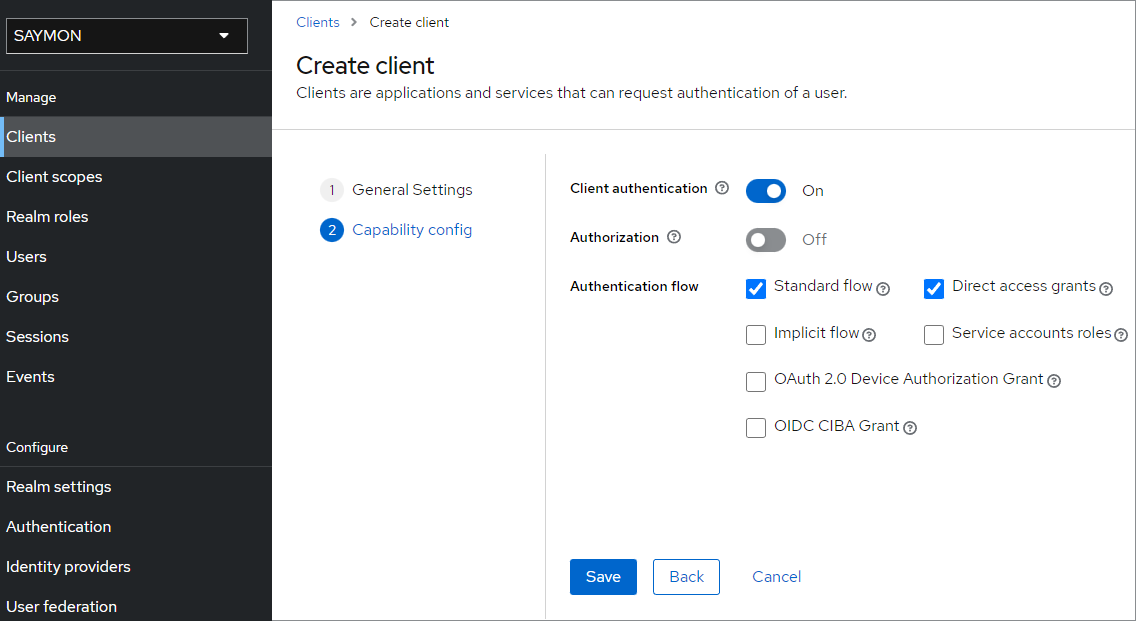The image size is (1136, 621).
Task: Navigate to Users
Action: click(135, 257)
